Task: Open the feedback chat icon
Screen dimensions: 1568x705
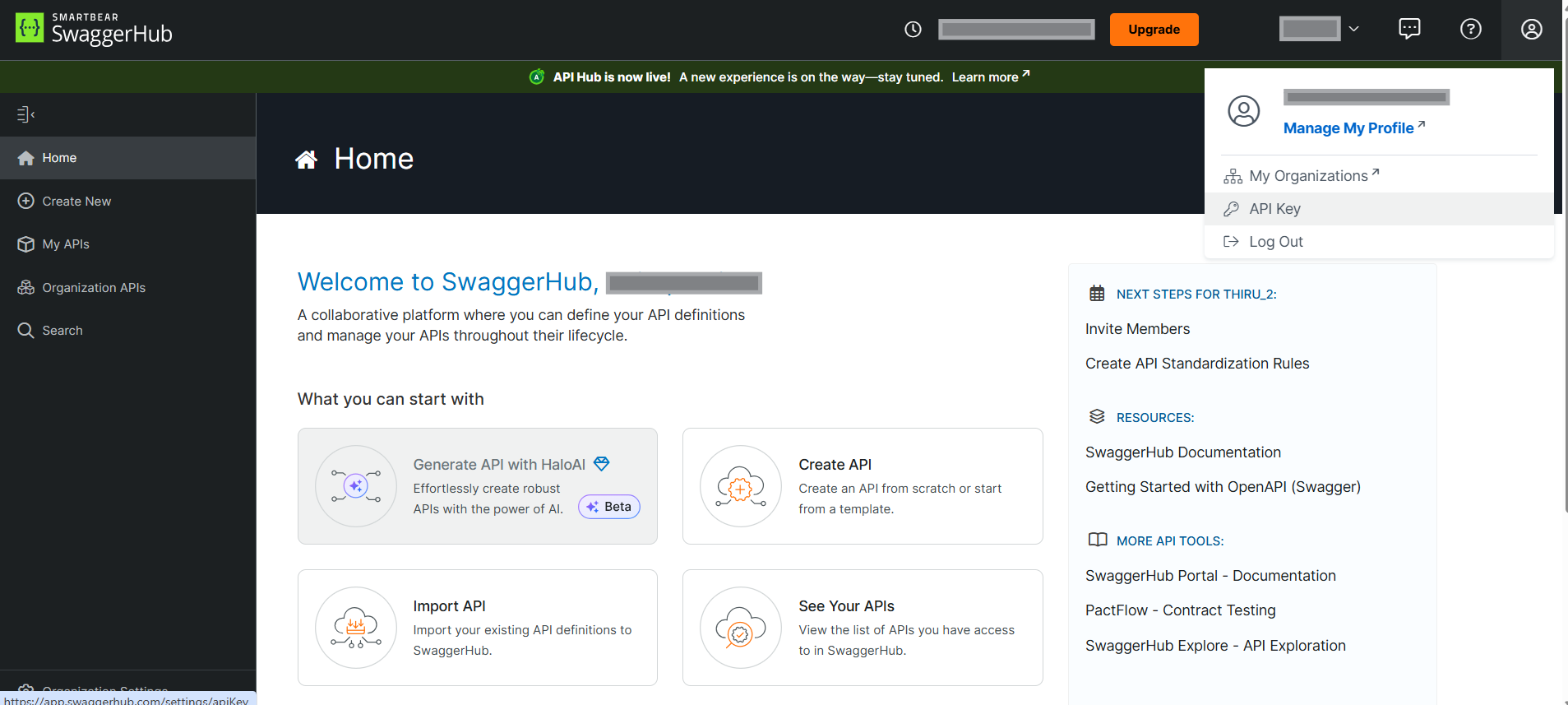Action: click(x=1409, y=29)
